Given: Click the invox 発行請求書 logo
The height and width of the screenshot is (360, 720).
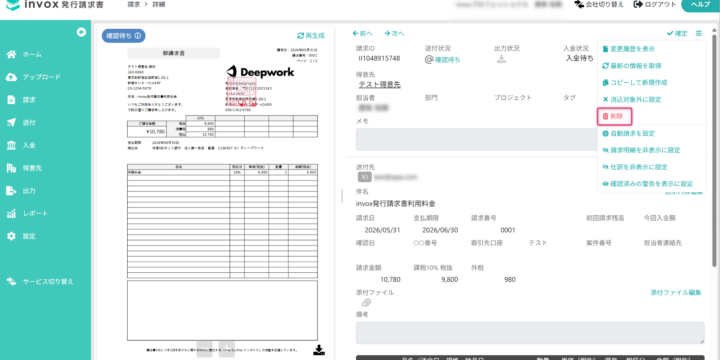Looking at the screenshot, I should coord(55,6).
